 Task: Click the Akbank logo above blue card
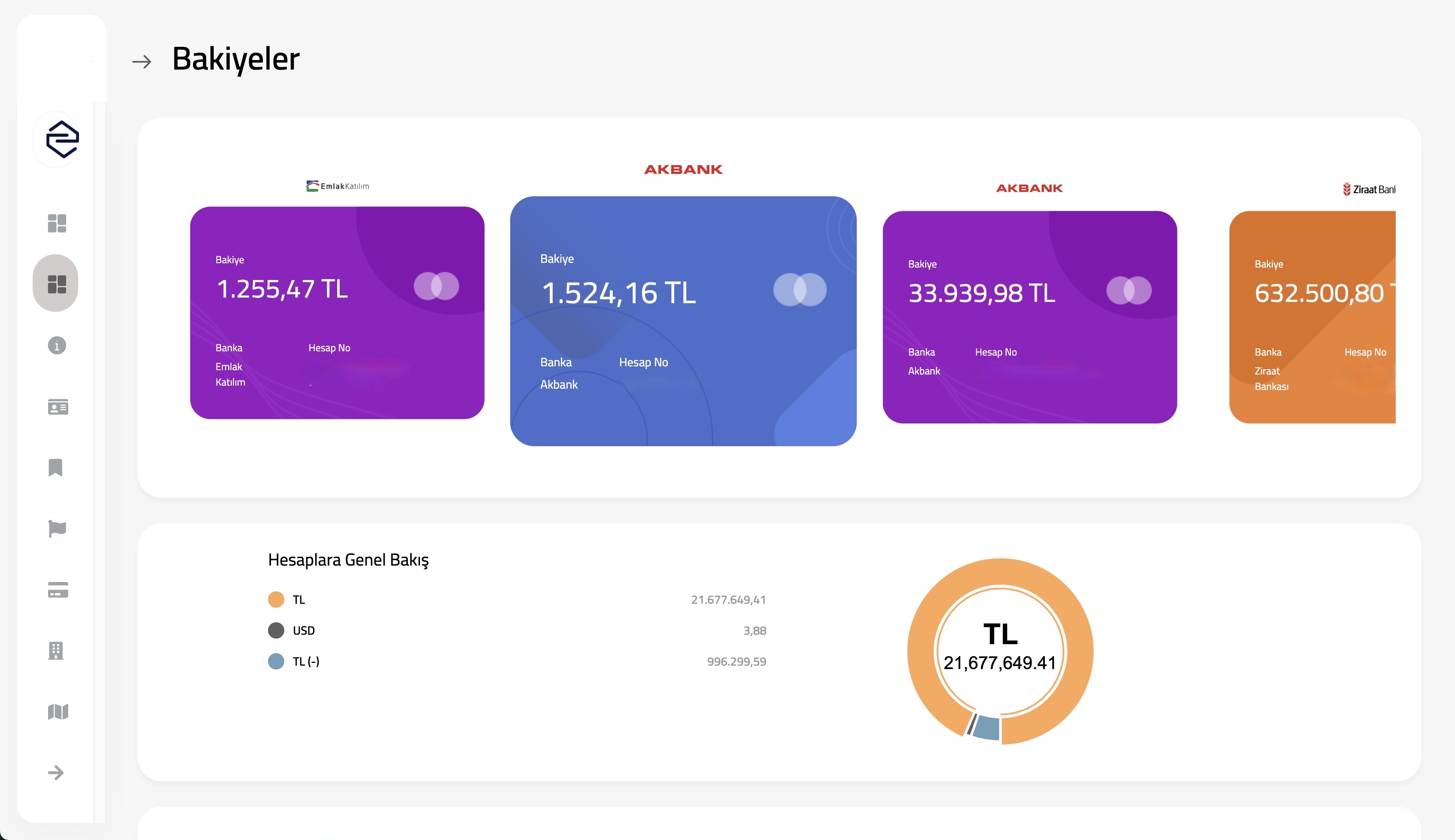click(683, 170)
